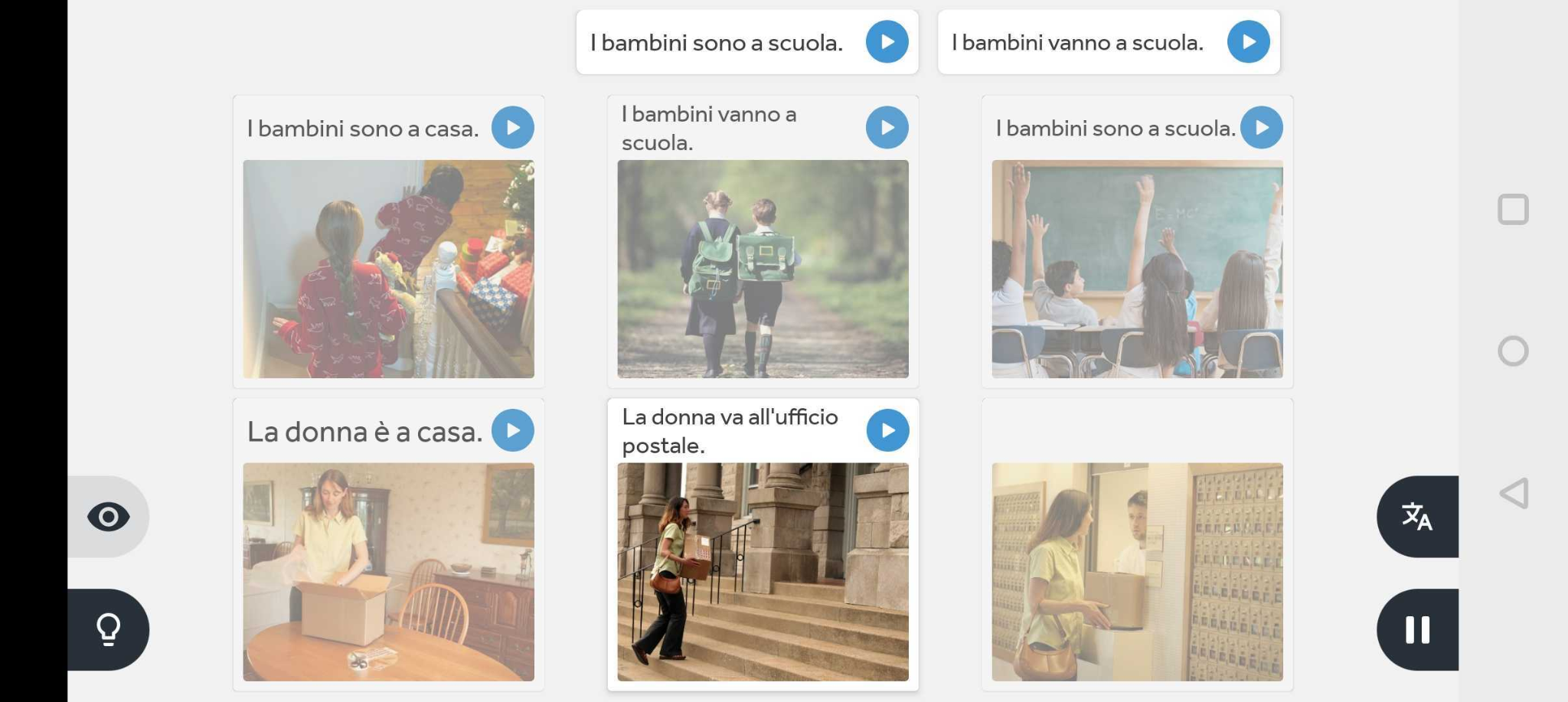
Task: Play audio for 'La donna è a casa.'
Action: coord(512,430)
